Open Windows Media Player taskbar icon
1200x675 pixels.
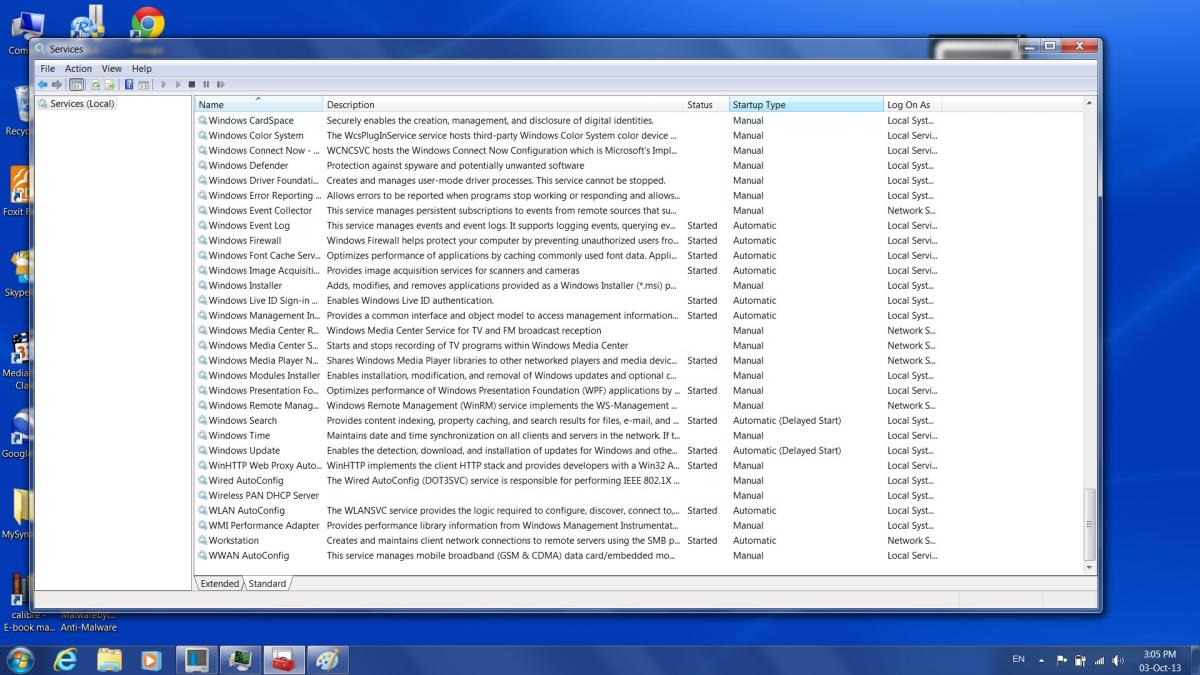[x=151, y=660]
